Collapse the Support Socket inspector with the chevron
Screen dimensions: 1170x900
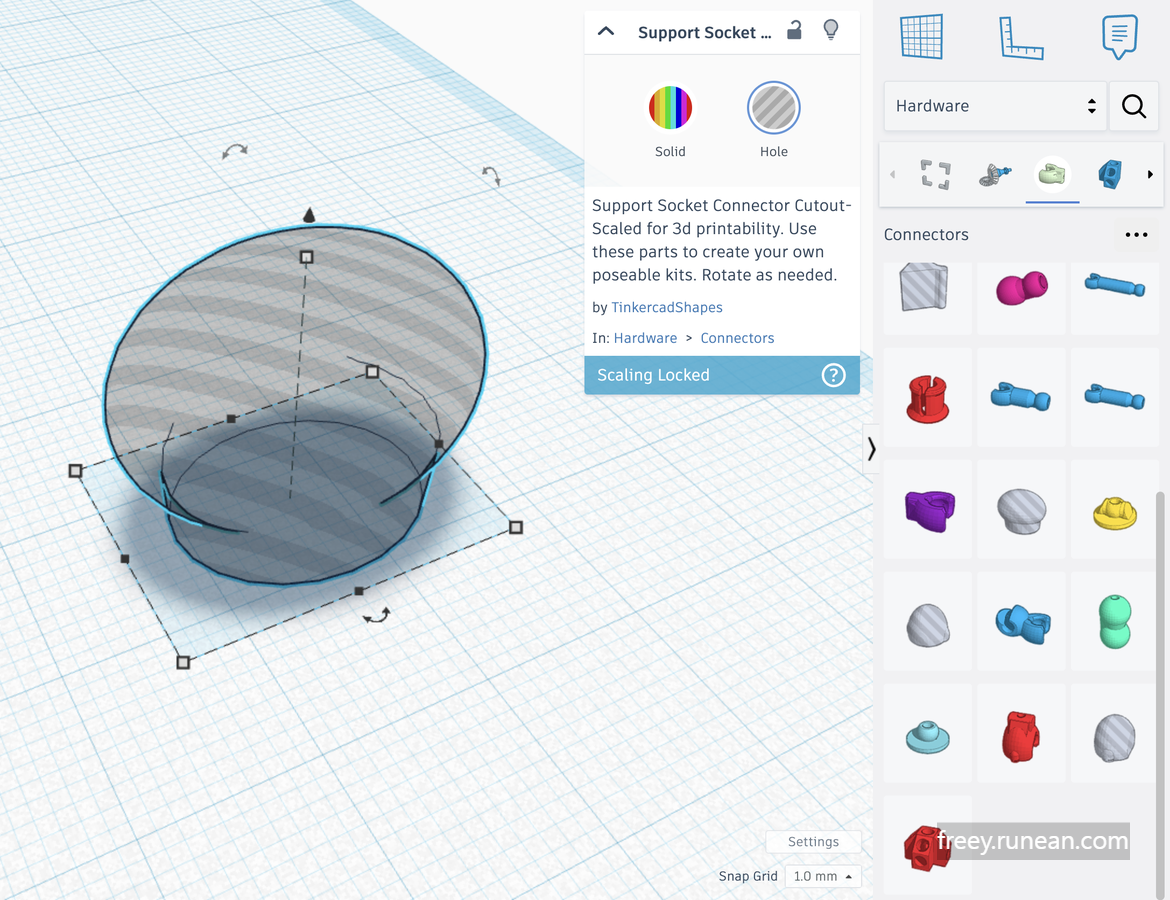605,31
